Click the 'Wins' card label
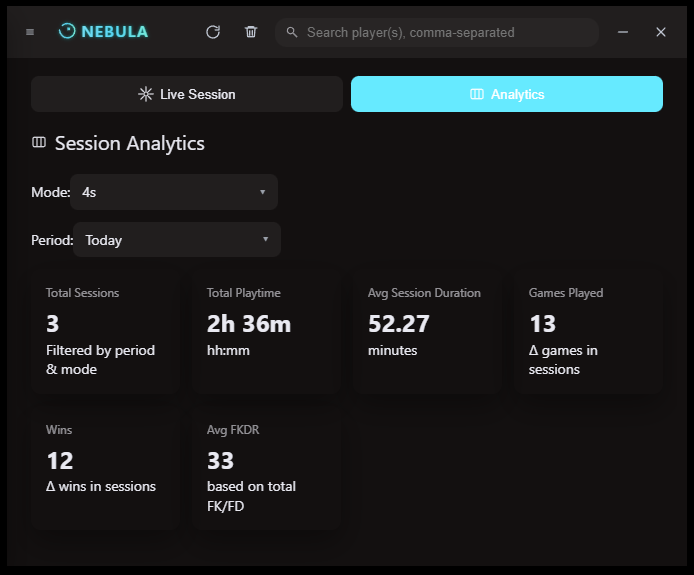The width and height of the screenshot is (694, 575). coord(59,430)
